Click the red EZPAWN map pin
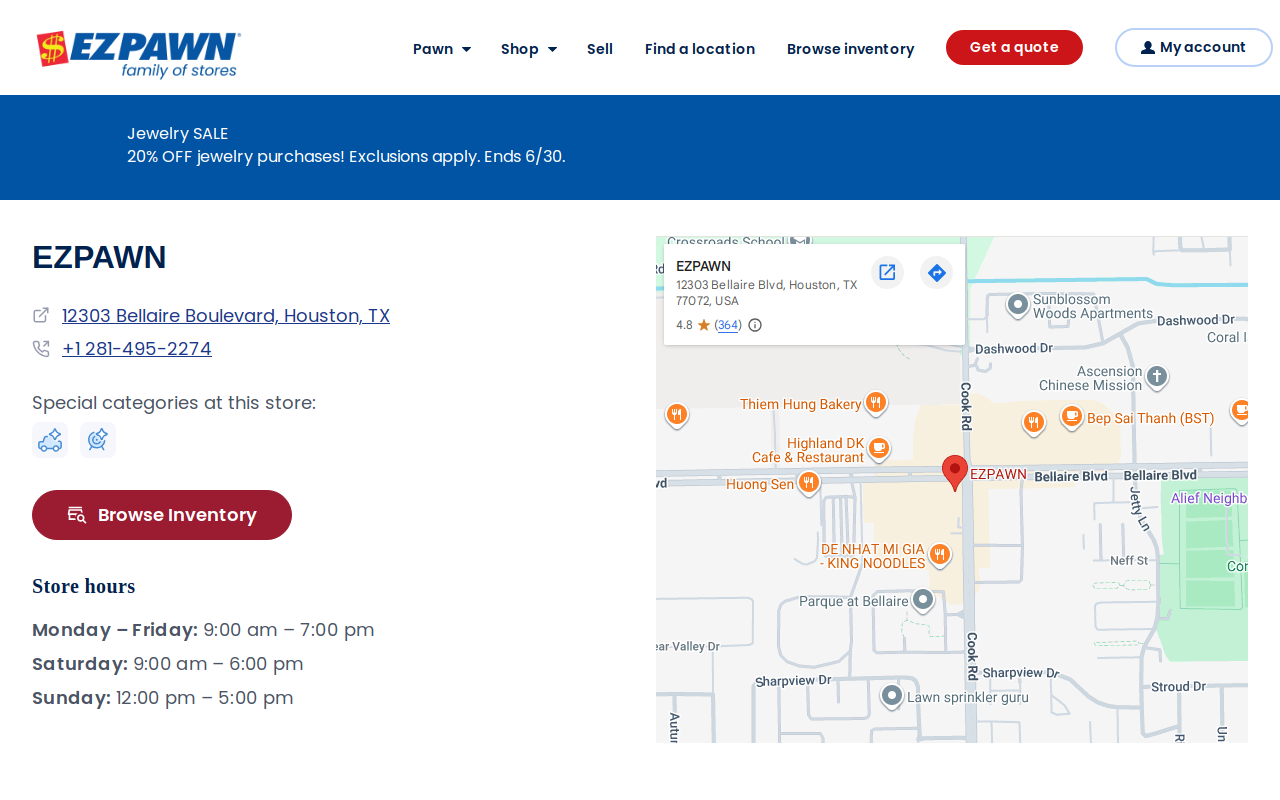The image size is (1280, 800). point(955,472)
